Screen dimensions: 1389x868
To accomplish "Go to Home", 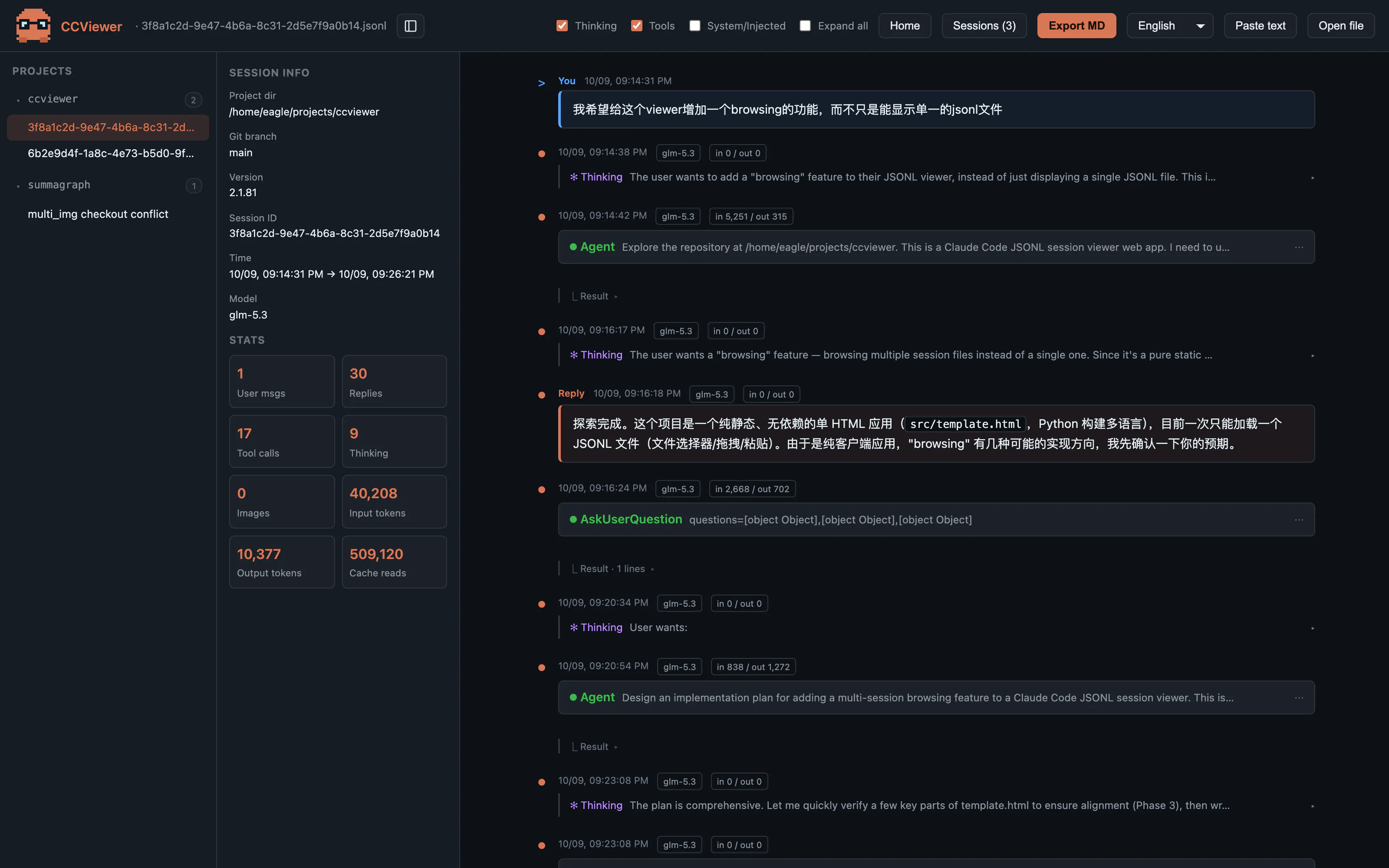I will [x=905, y=26].
